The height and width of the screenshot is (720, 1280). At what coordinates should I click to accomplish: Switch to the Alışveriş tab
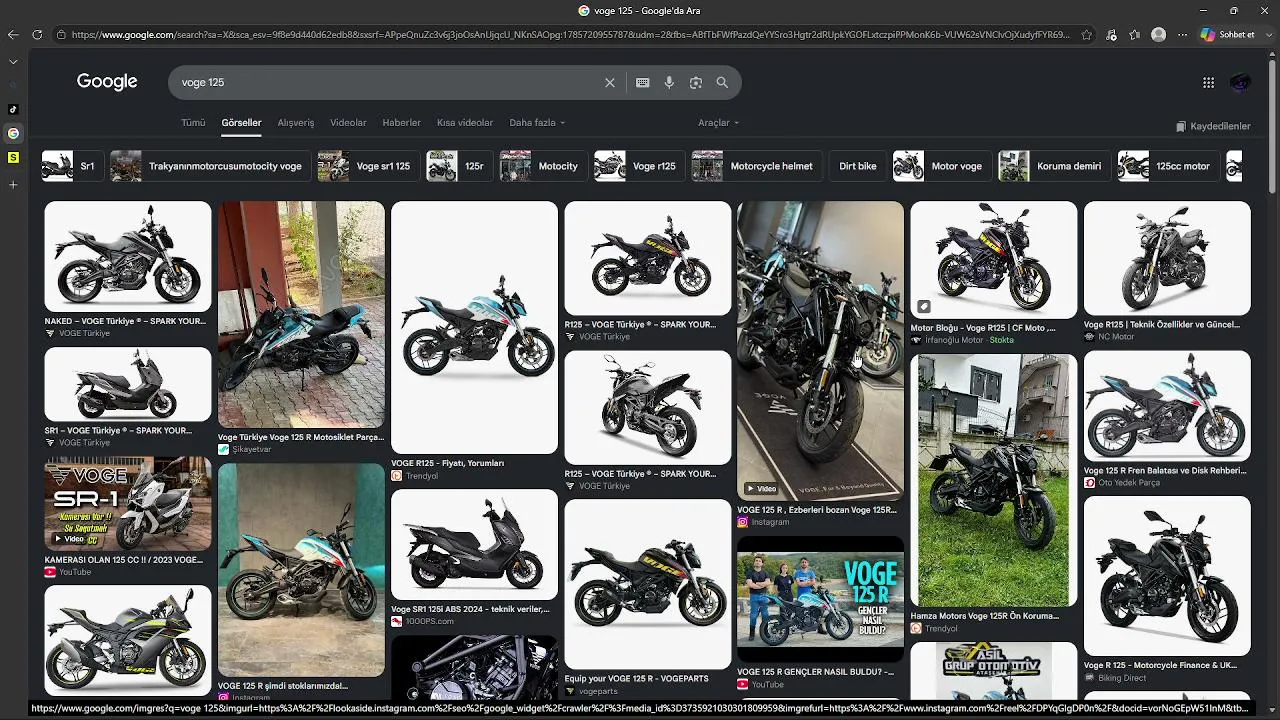[x=296, y=123]
